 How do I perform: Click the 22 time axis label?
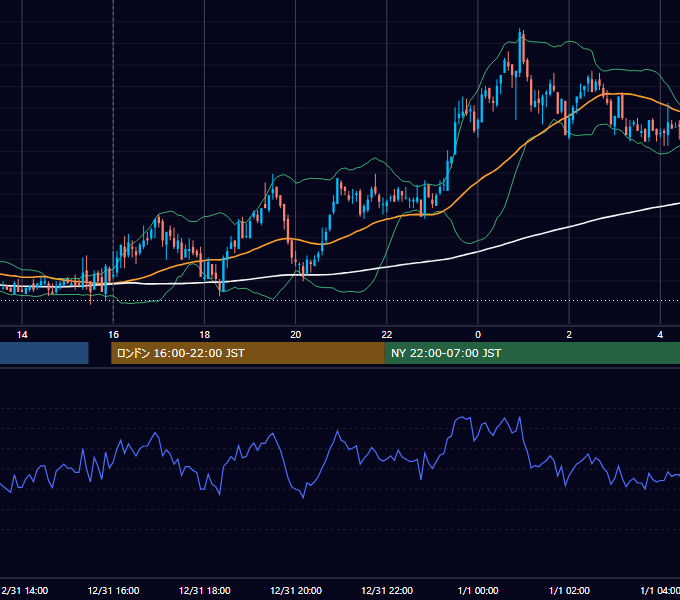[386, 335]
